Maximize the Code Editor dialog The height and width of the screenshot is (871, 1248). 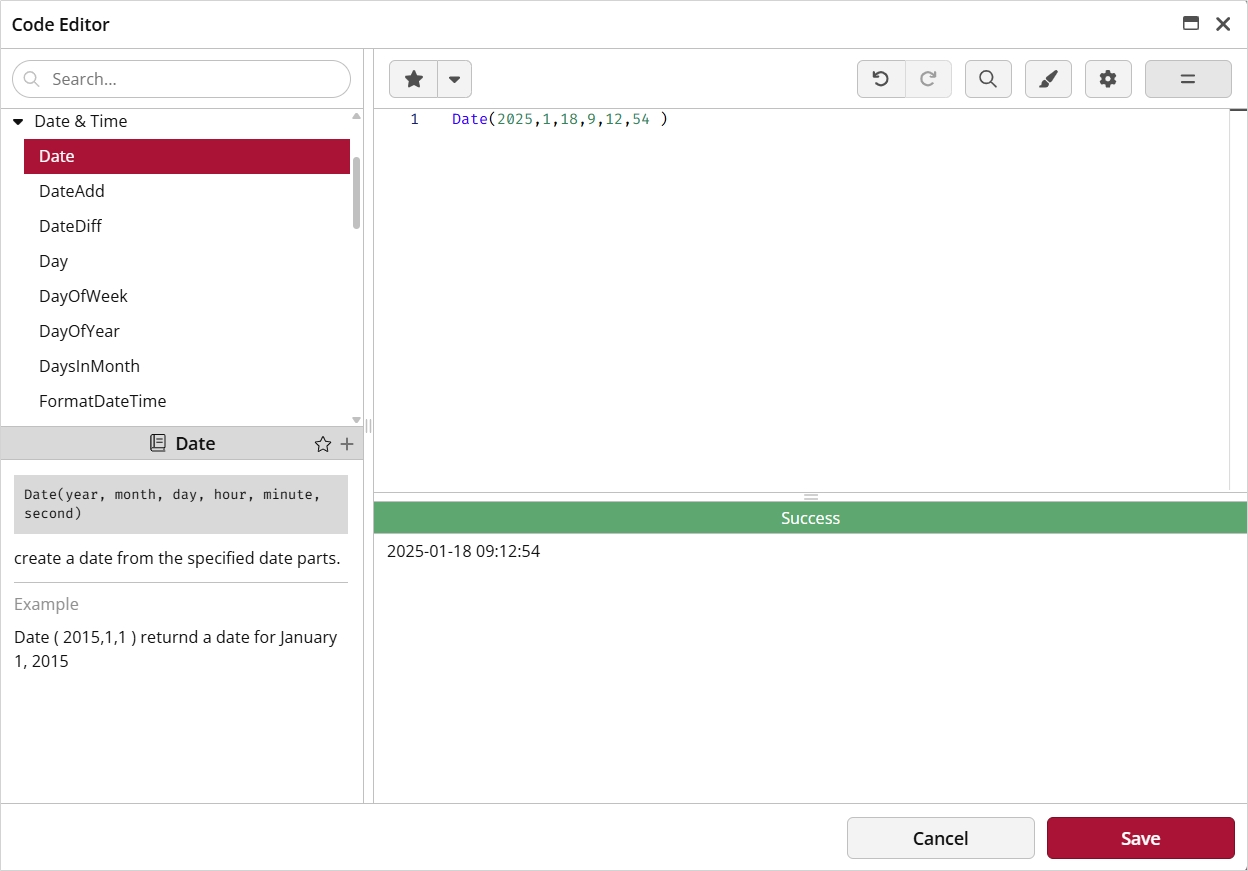tap(1191, 24)
